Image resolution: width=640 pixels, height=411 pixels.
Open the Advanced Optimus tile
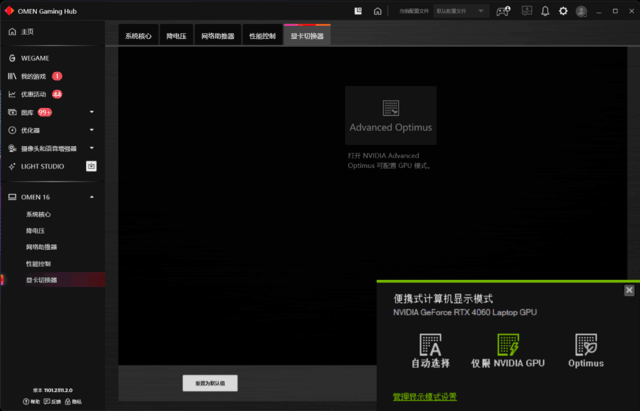(x=391, y=116)
